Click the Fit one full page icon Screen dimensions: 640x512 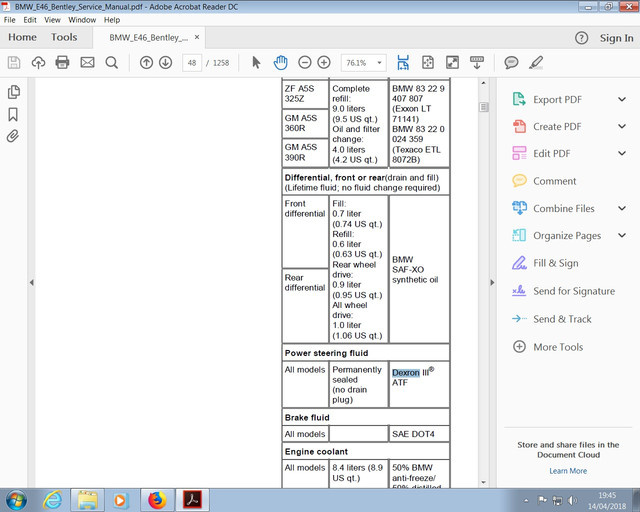point(428,62)
